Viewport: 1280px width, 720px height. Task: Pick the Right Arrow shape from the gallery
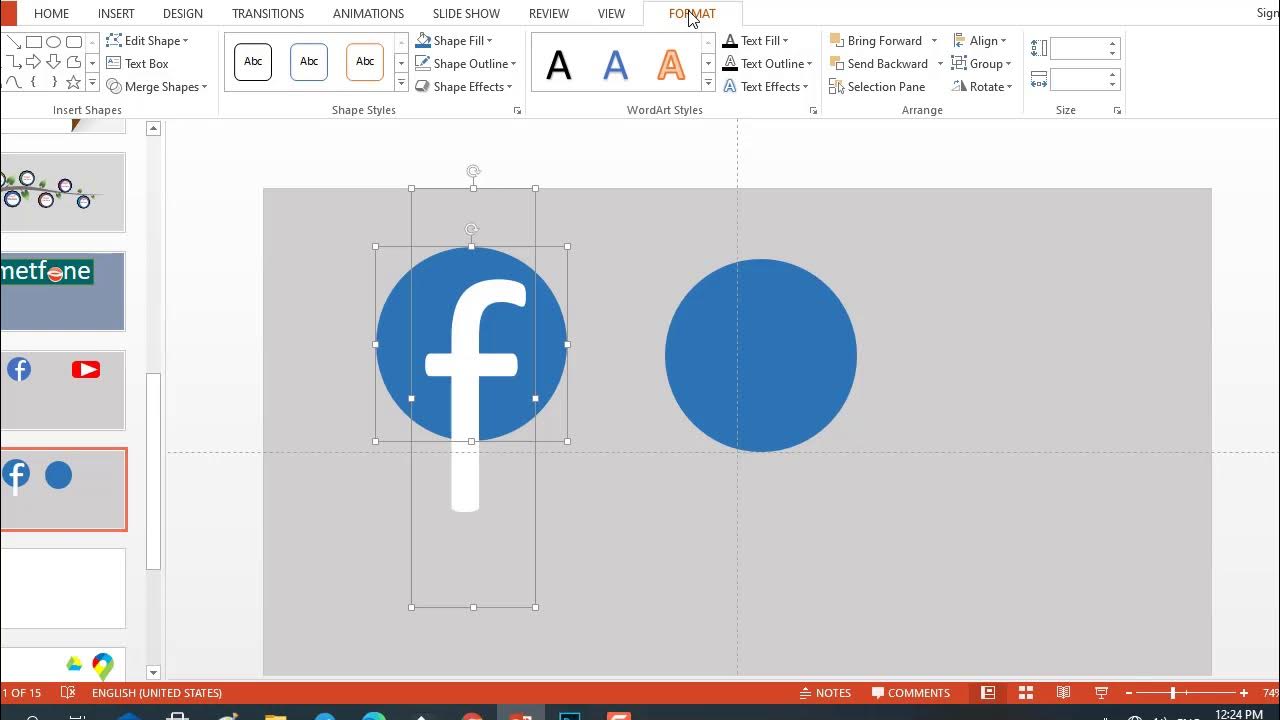[x=34, y=62]
